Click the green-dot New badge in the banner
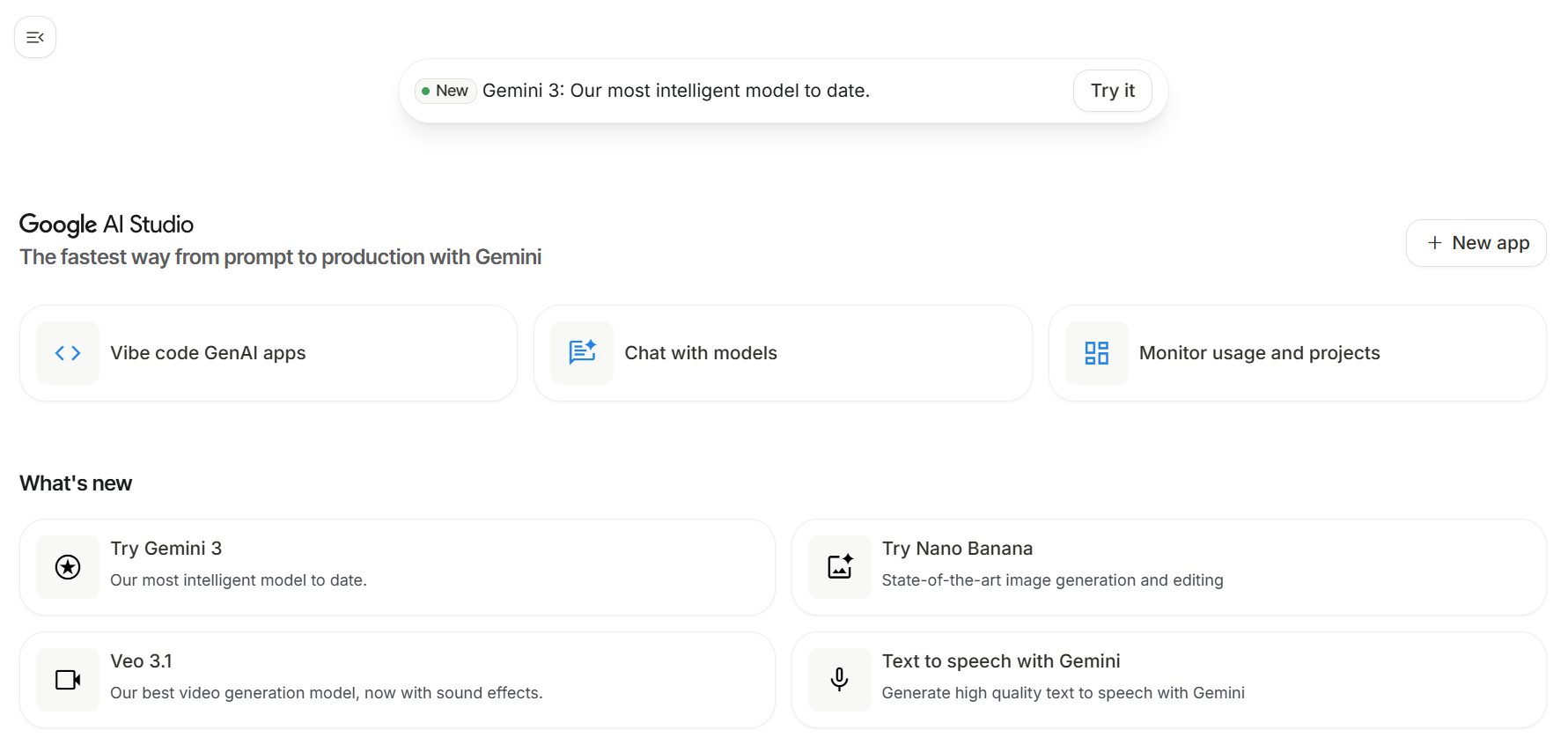The height and width of the screenshot is (745, 1568). (445, 91)
